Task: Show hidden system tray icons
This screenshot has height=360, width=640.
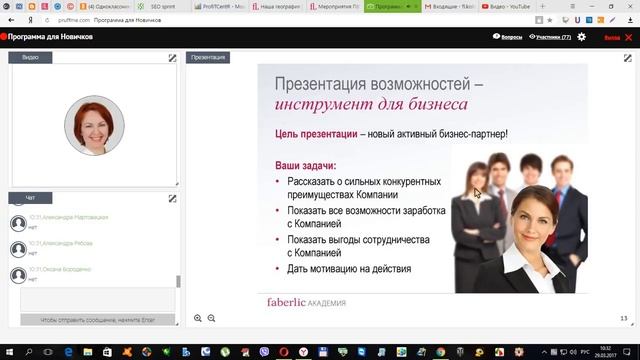Action: tap(544, 352)
